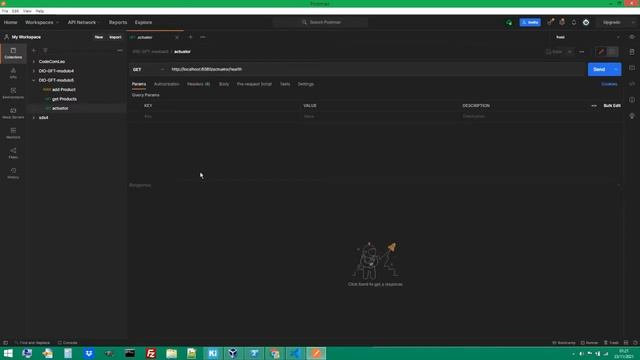Screen dimensions: 640x360
Task: Open the Monitors sidebar panel
Action: click(13, 133)
